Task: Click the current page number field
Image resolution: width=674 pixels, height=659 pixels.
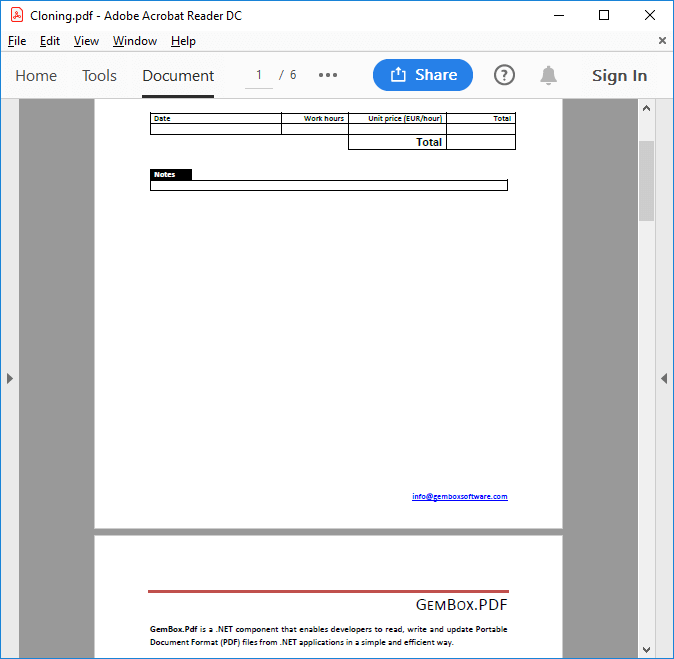Action: tap(259, 76)
